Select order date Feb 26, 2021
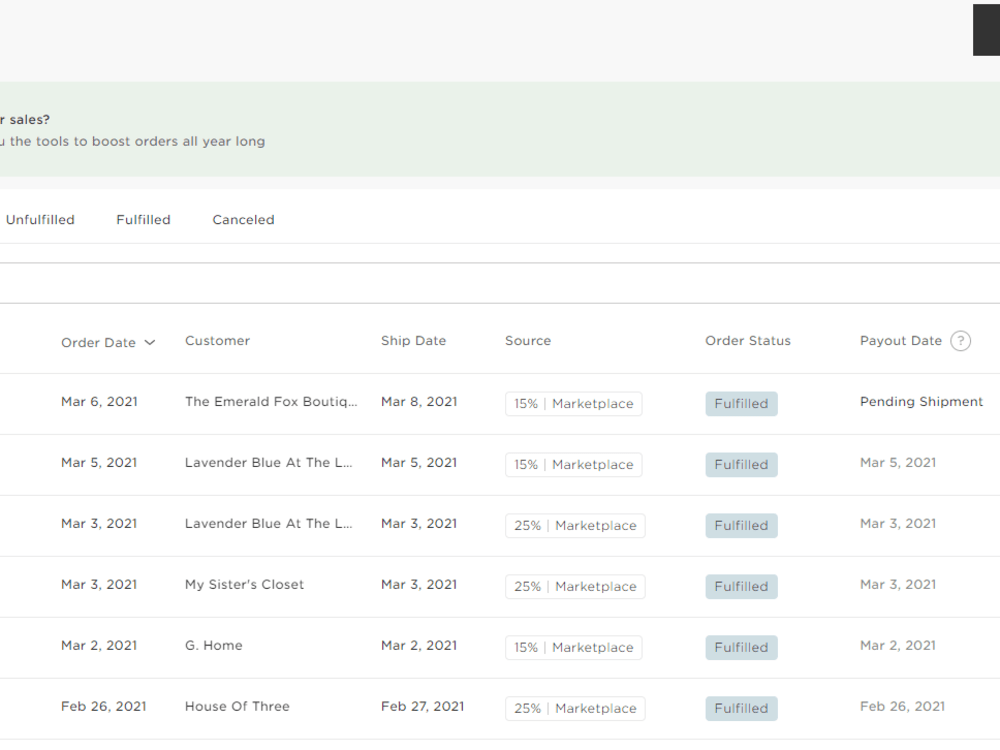This screenshot has width=1000, height=750. click(103, 707)
